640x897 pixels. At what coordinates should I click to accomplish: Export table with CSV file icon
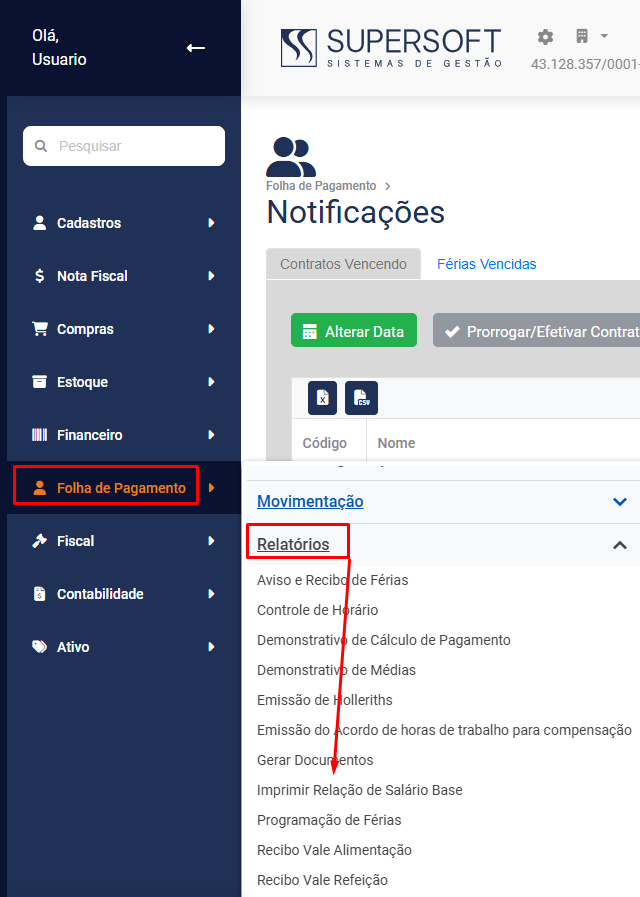[361, 398]
